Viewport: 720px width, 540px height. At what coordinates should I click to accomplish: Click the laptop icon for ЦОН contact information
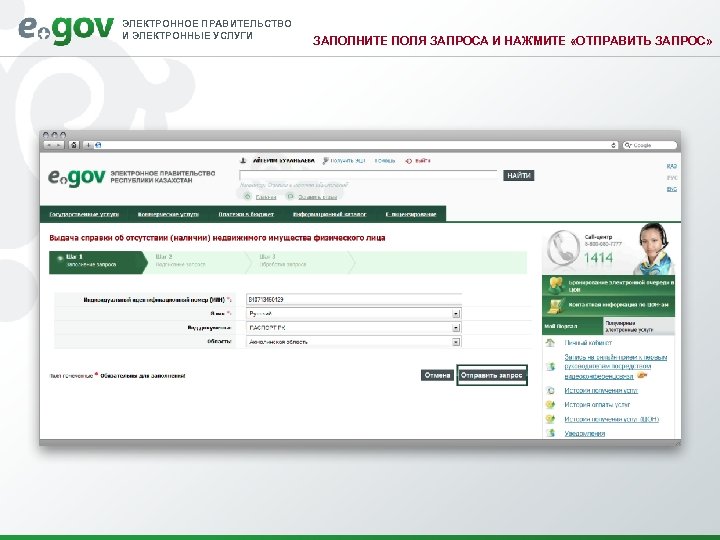pos(556,306)
